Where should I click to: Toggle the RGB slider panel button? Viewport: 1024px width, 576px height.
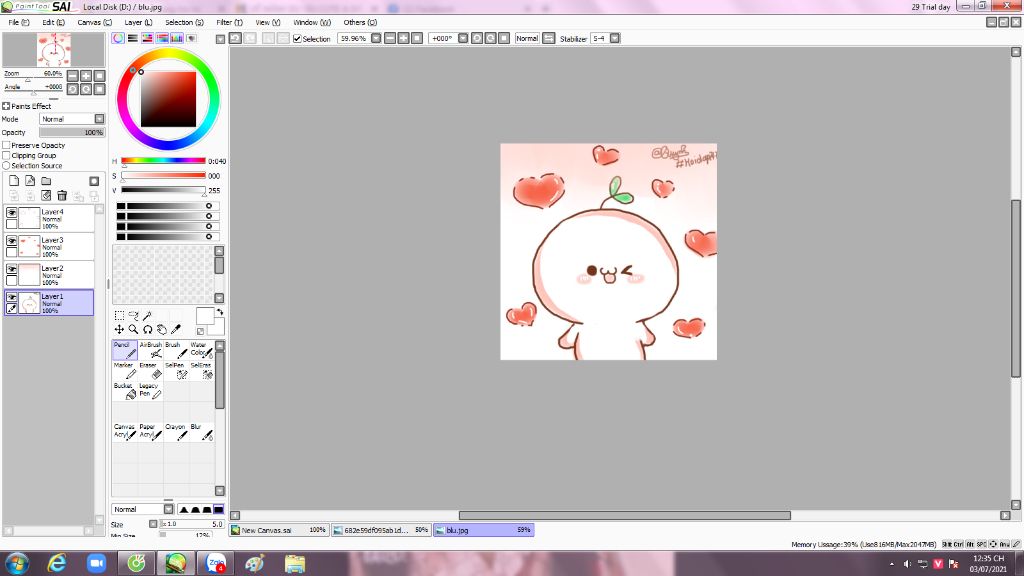(133, 39)
